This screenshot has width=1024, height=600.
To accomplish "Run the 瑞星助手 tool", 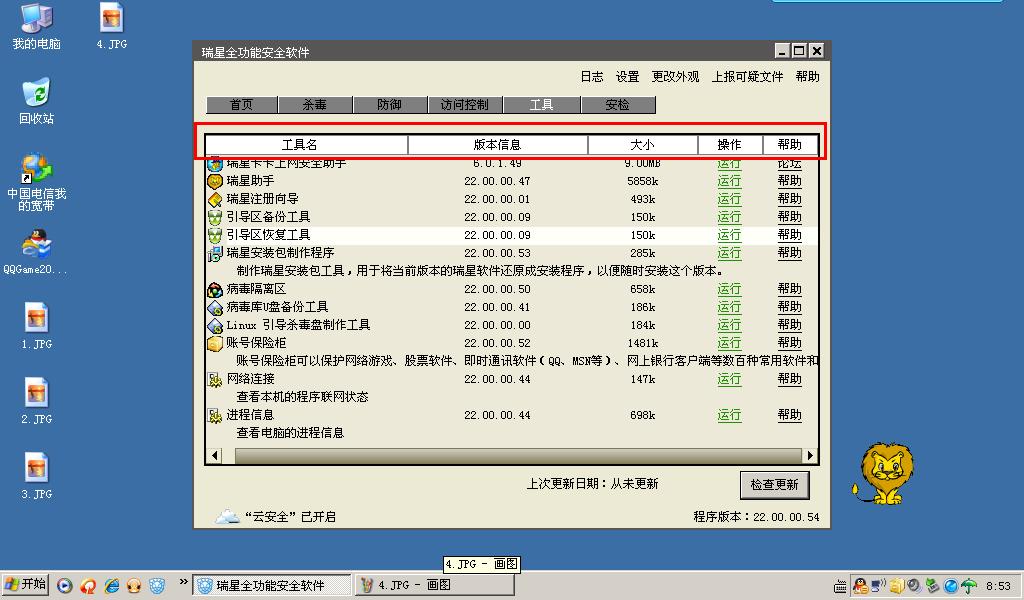I will point(729,181).
